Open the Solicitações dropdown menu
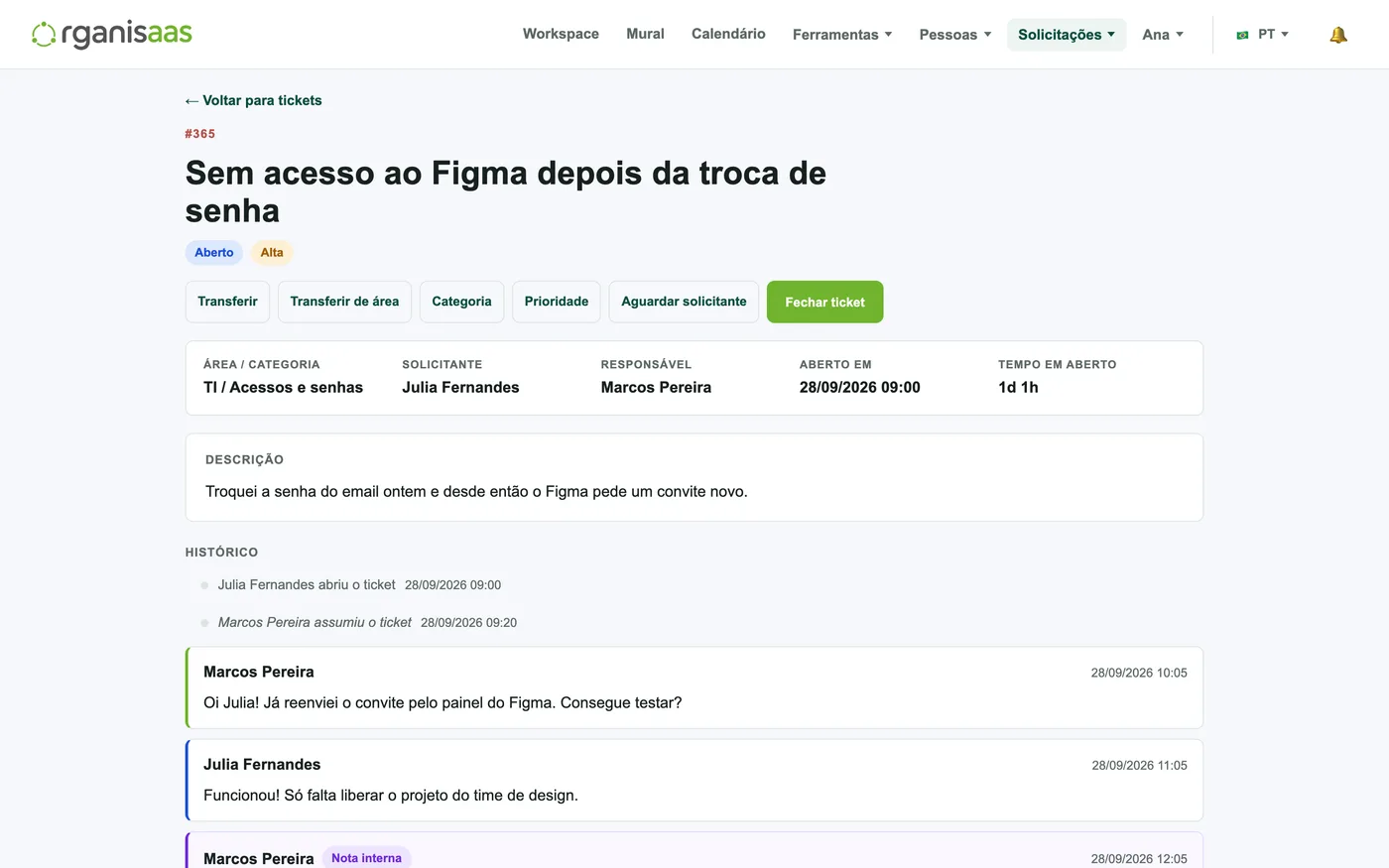 pos(1067,35)
